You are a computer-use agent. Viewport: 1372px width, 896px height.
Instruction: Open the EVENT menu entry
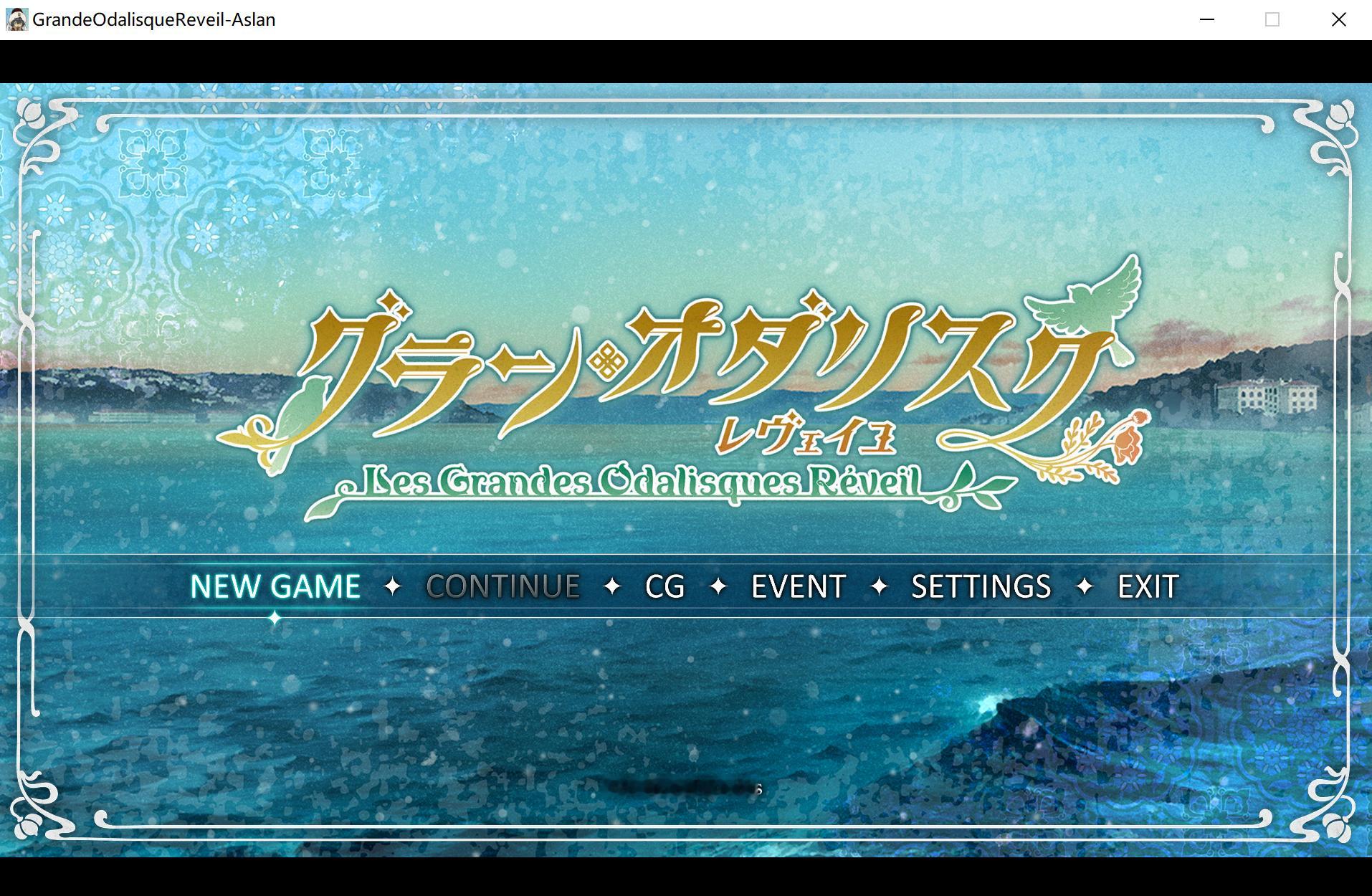pyautogui.click(x=799, y=586)
